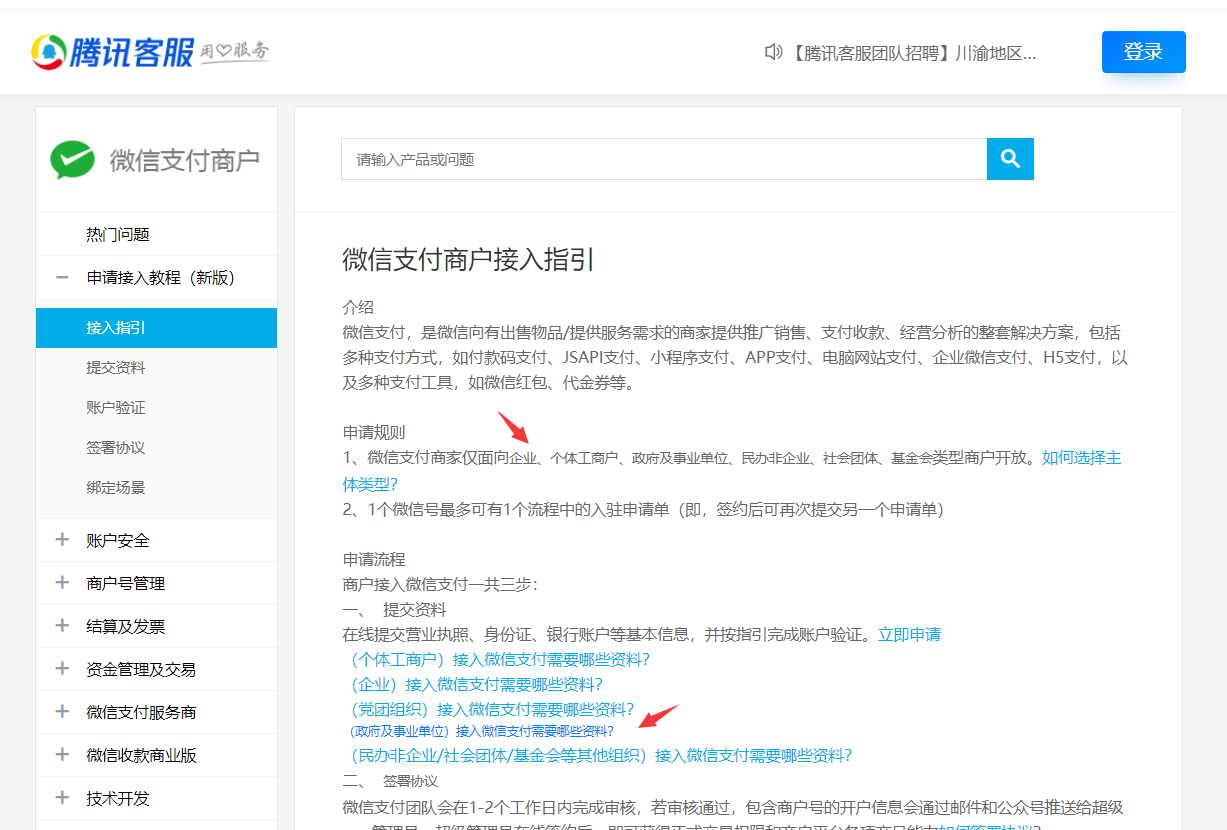
Task: Expand the 微信支付服务商 section
Action: click(62, 712)
